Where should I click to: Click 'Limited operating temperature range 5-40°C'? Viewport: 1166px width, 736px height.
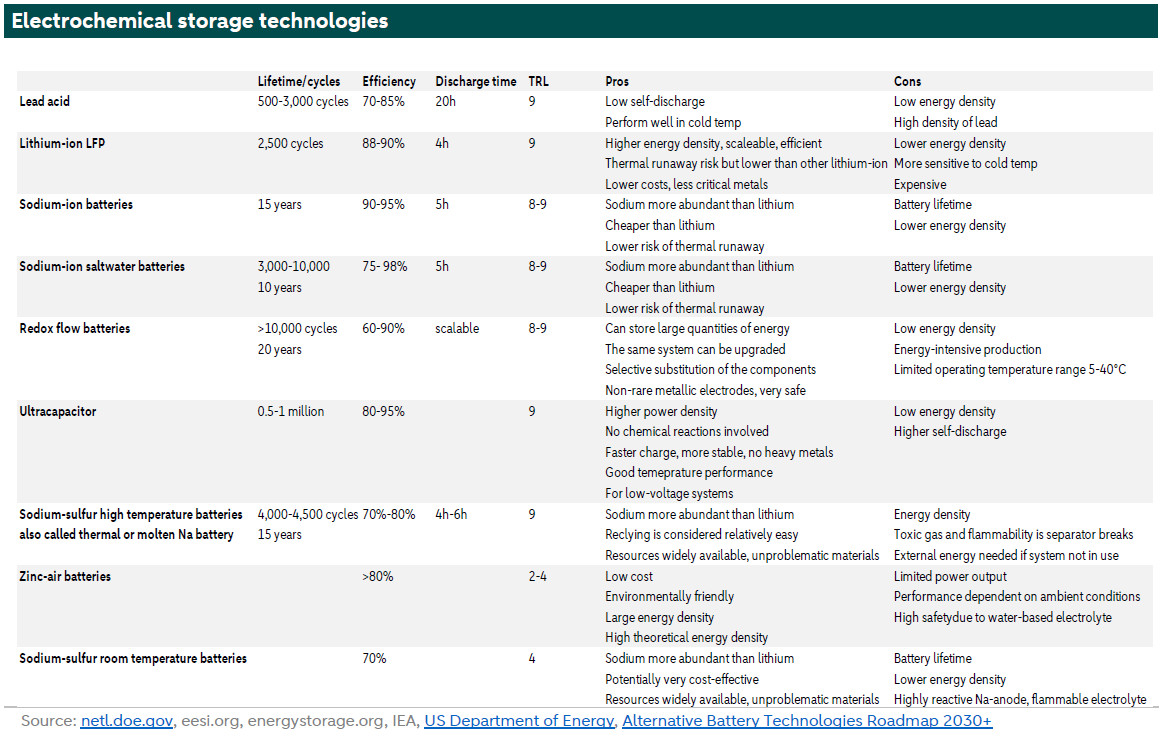pyautogui.click(x=1010, y=369)
